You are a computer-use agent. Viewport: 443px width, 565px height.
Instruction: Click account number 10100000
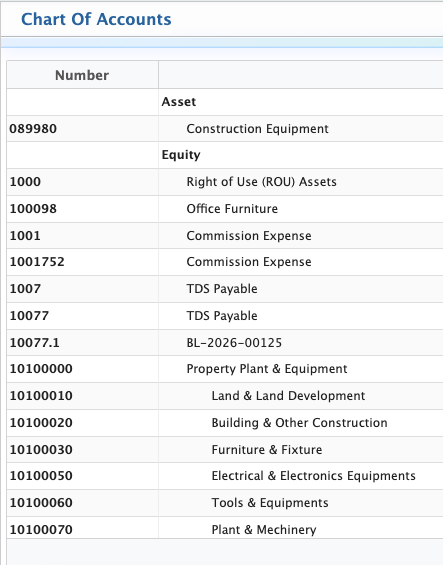(41, 369)
